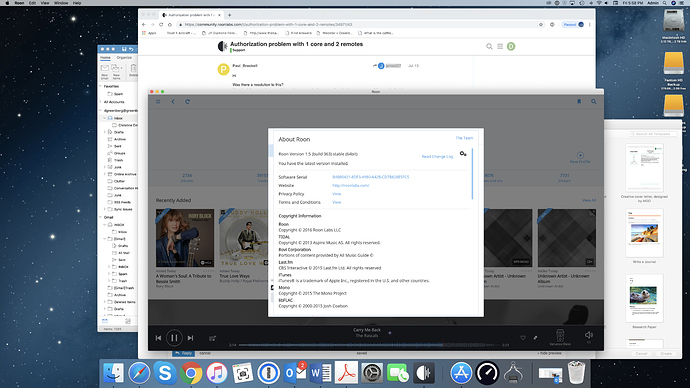Collapse the Gmail account tree

[100, 217]
